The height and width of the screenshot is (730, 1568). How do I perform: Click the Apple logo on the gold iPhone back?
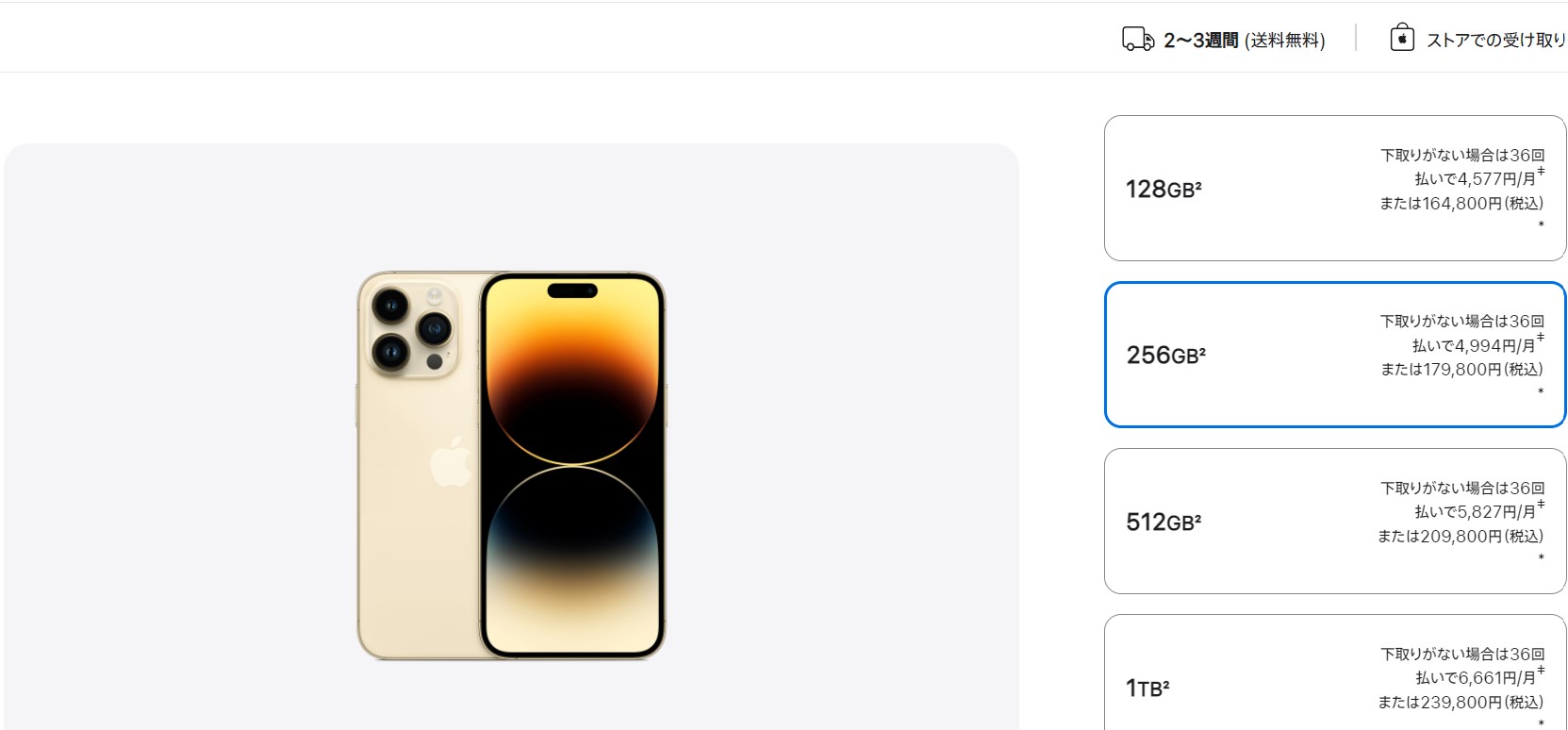(450, 461)
